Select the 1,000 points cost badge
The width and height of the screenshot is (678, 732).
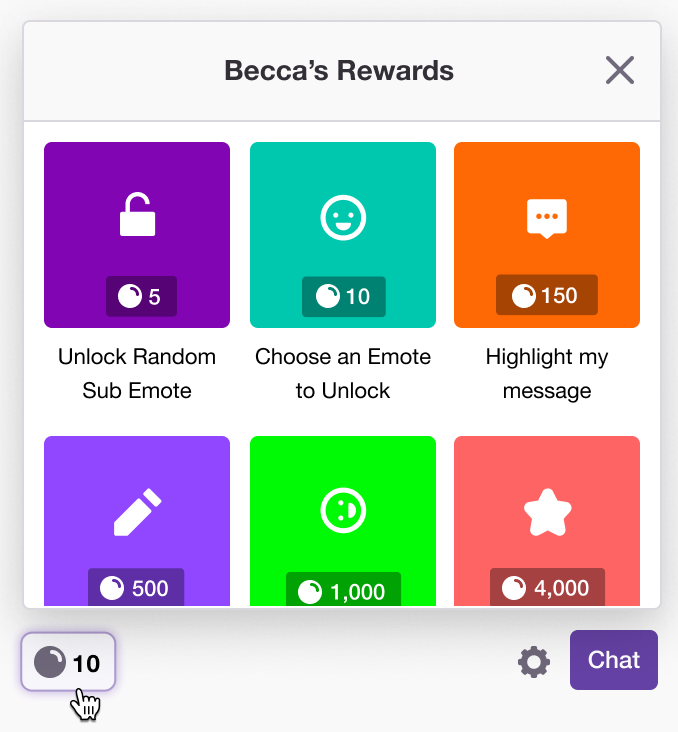pyautogui.click(x=343, y=589)
